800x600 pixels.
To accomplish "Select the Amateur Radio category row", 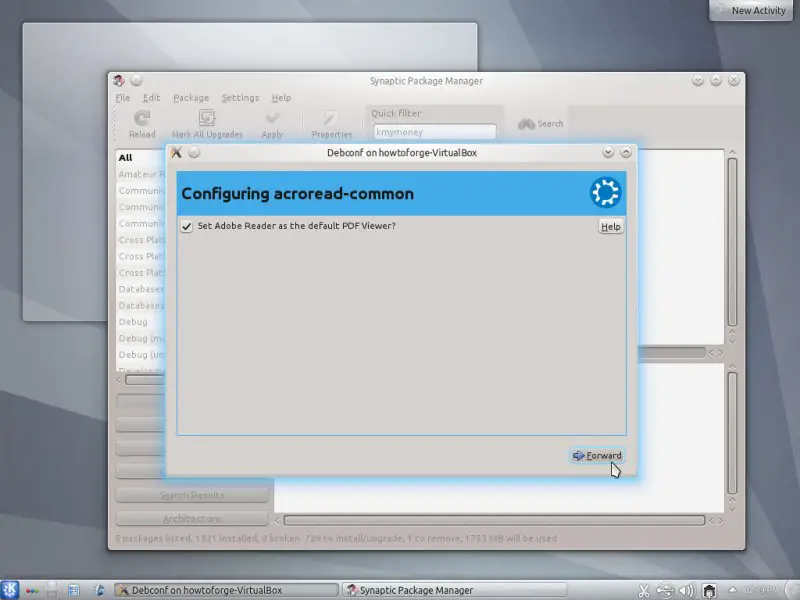I will click(141, 174).
